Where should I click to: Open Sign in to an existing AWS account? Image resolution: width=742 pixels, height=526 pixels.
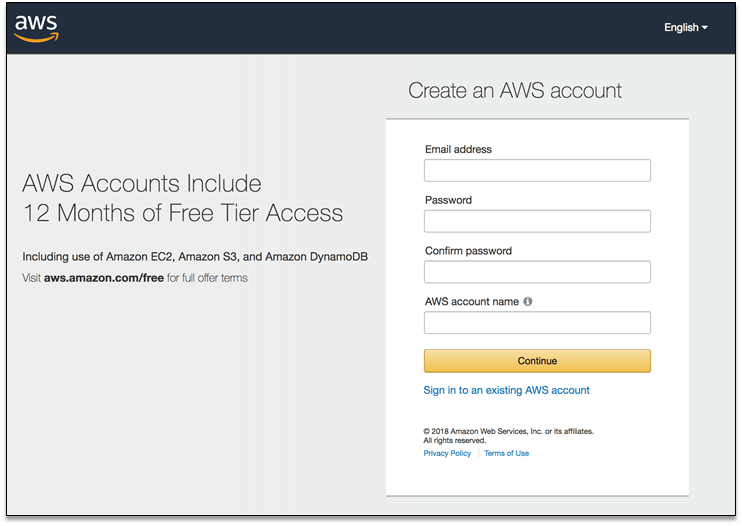506,390
